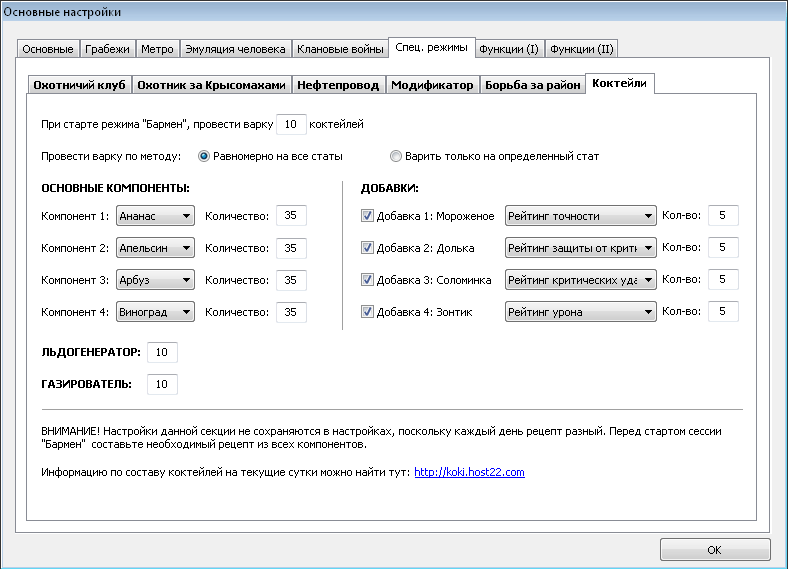Open the Грабежи tab
Screen dimensions: 788x569
coord(107,49)
